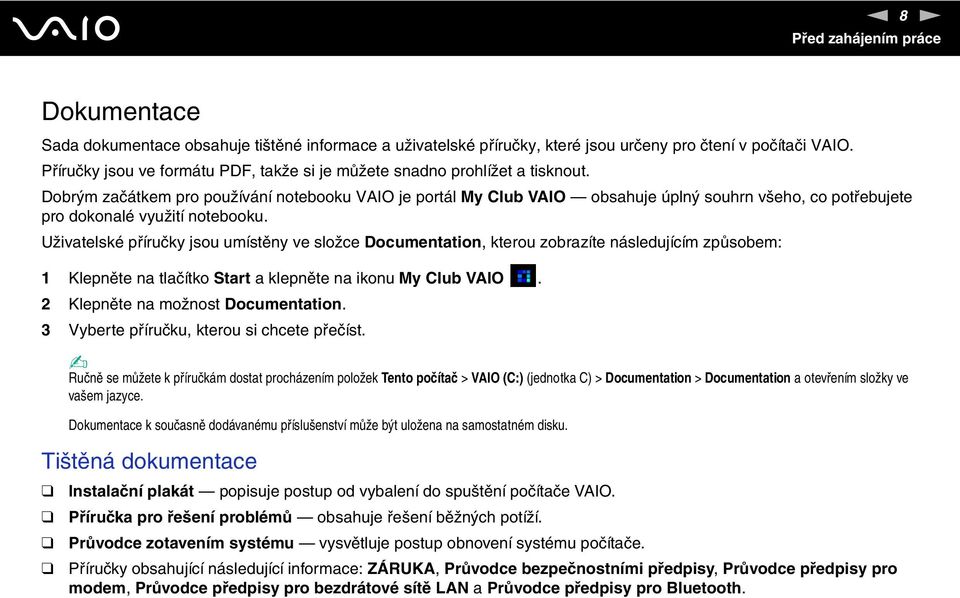Click the previous page arrow
Image resolution: width=960 pixels, height=598 pixels.
877,15
